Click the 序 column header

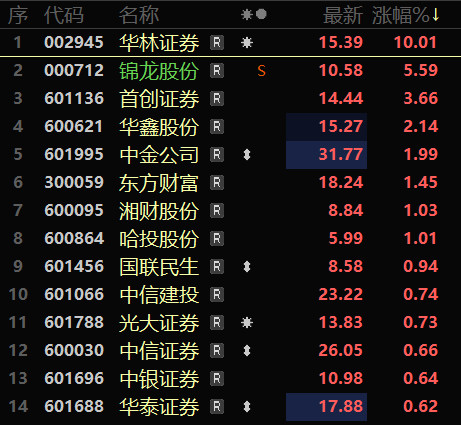tap(18, 15)
